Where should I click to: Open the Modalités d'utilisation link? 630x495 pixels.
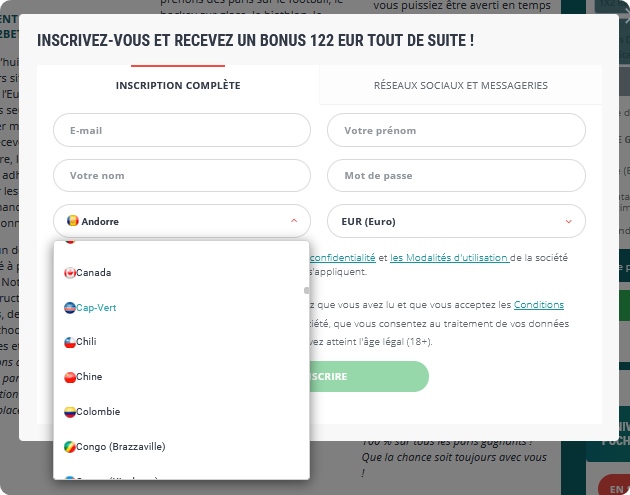coord(450,258)
